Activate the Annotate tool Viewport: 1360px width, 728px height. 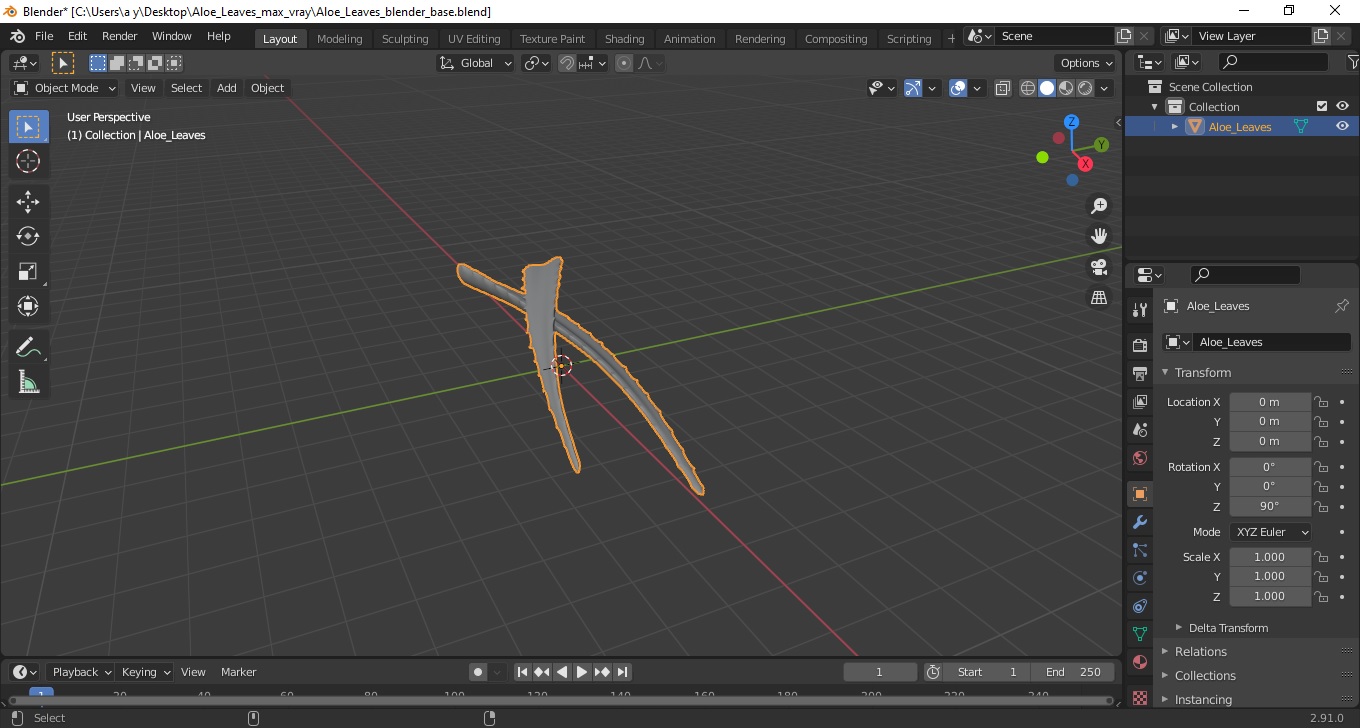(28, 348)
